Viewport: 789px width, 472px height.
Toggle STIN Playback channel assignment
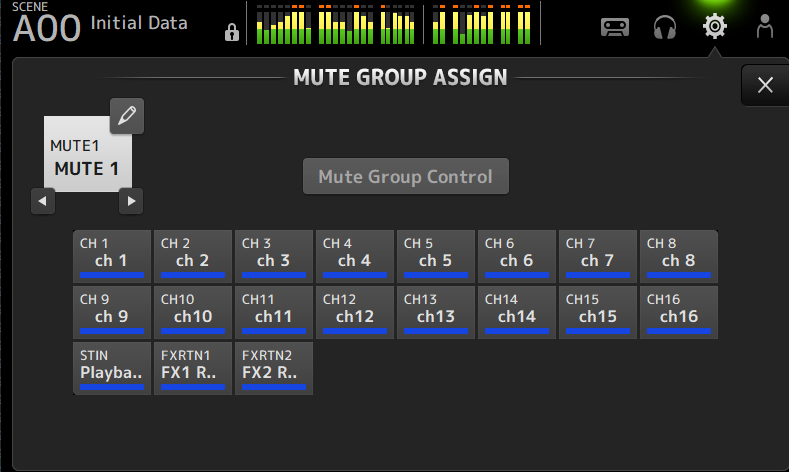pyautogui.click(x=112, y=368)
